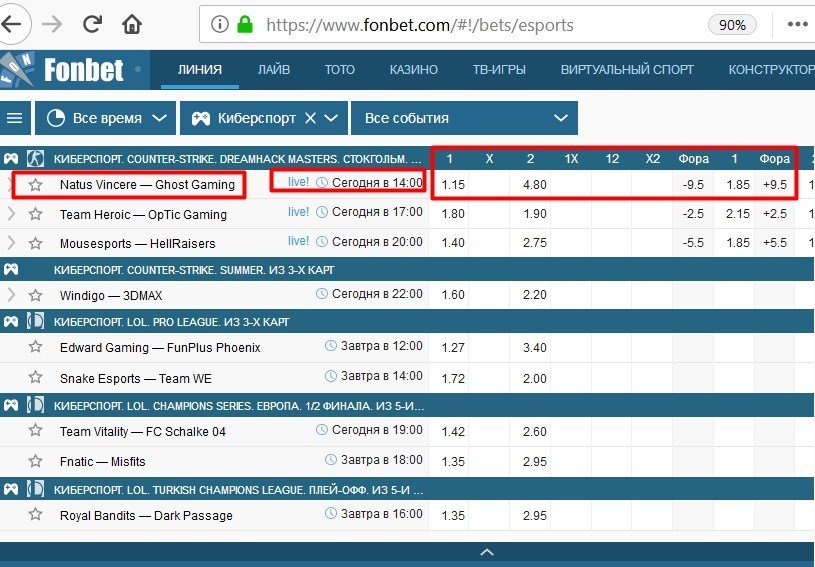Viewport: 815px width, 567px height.
Task: Click LoL icon in Champions Series header
Action: pos(35,404)
